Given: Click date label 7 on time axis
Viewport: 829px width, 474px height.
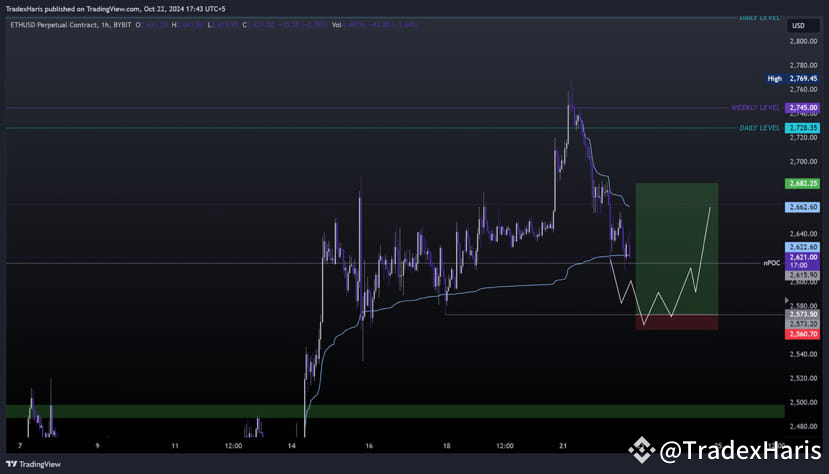Looking at the screenshot, I should (20, 446).
